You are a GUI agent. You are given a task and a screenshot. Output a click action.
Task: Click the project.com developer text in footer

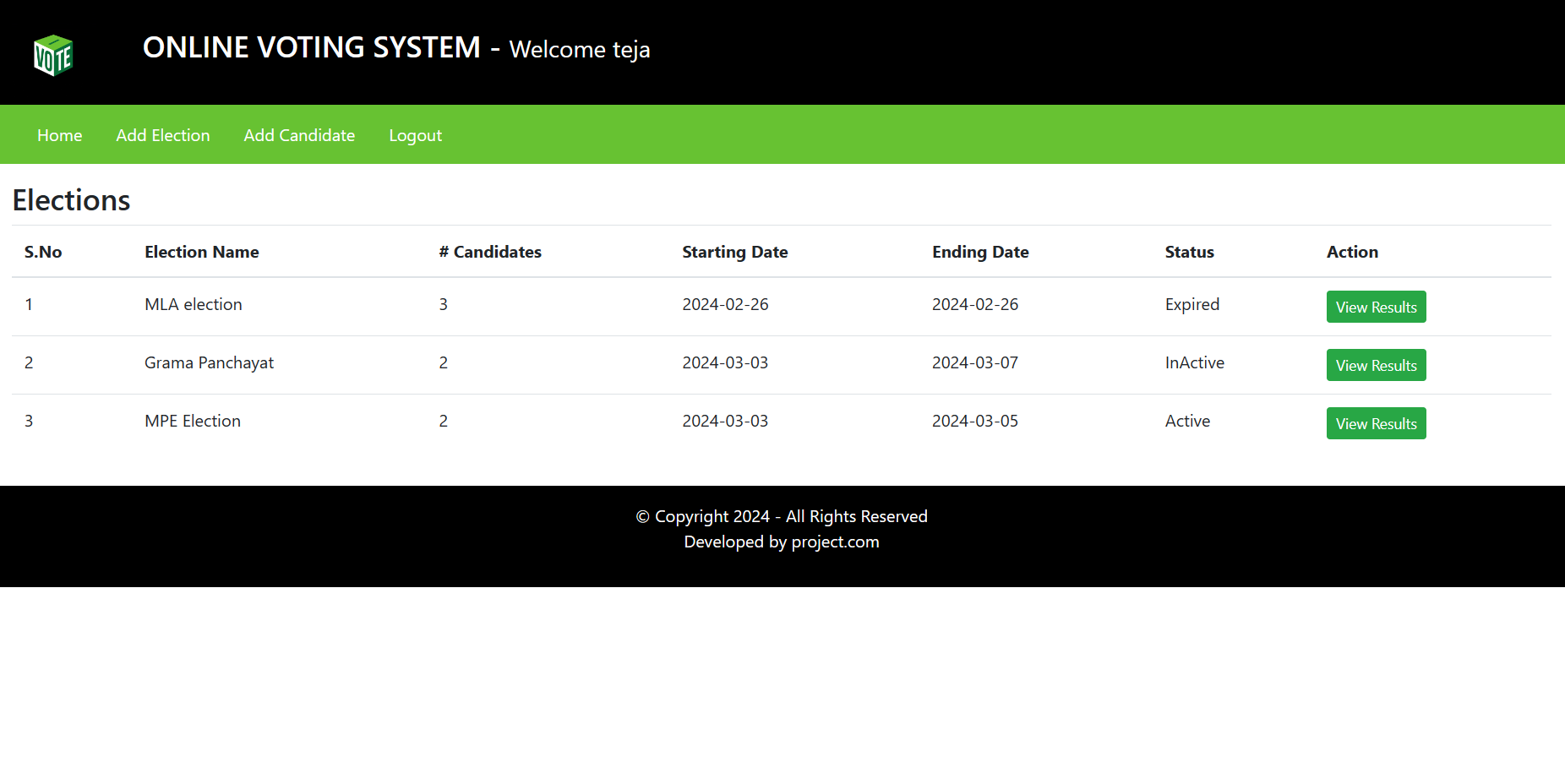[835, 542]
